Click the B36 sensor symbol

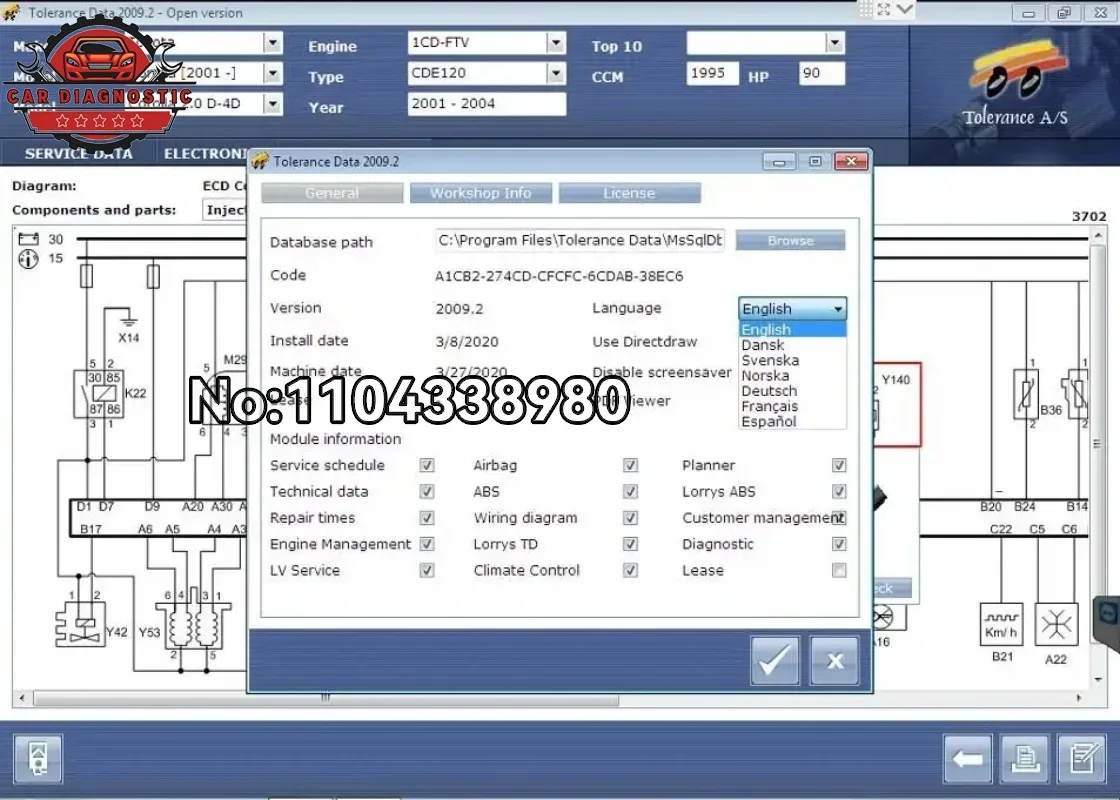[1026, 394]
